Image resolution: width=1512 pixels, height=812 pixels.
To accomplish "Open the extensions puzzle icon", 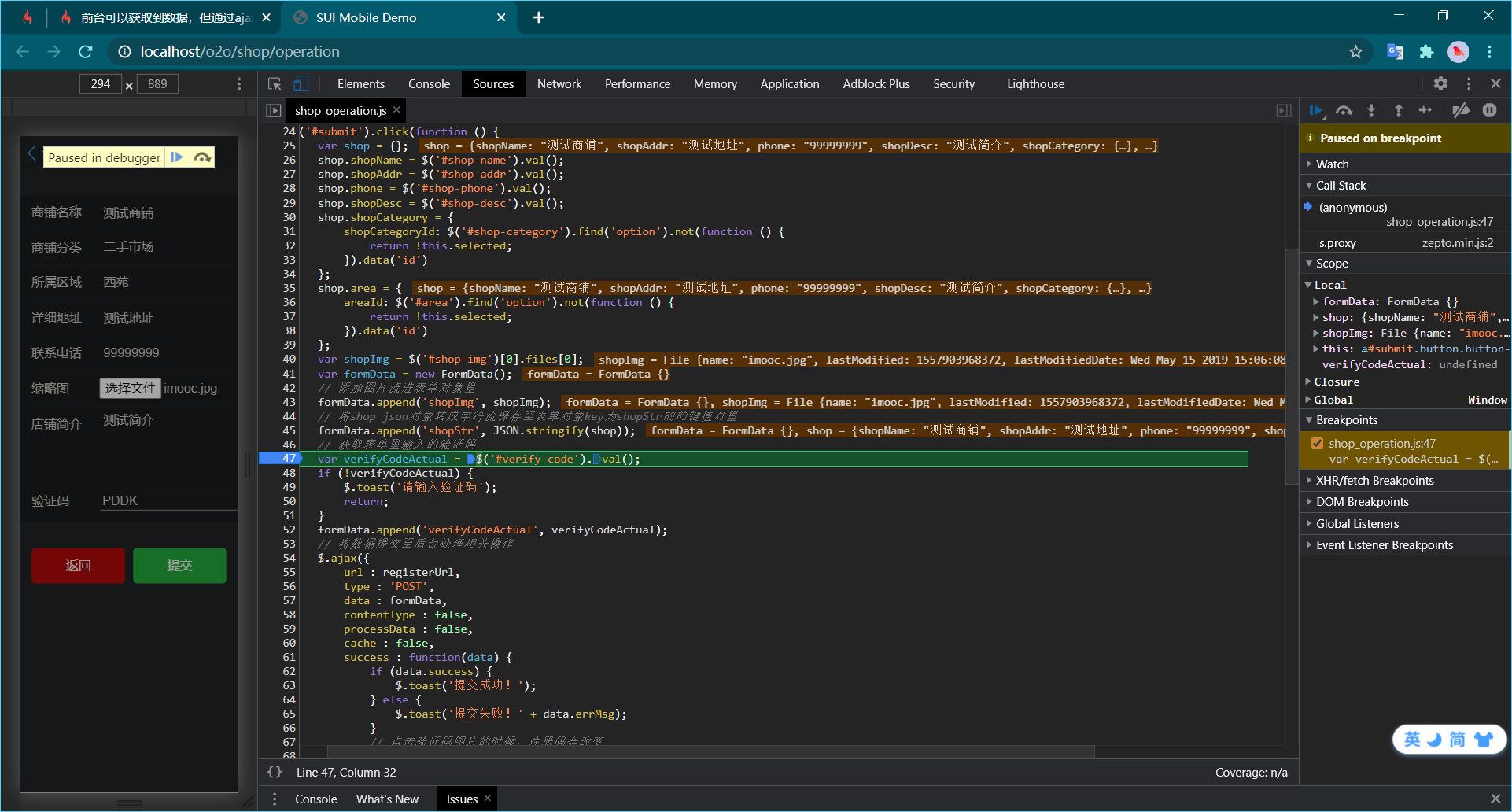I will coord(1426,52).
